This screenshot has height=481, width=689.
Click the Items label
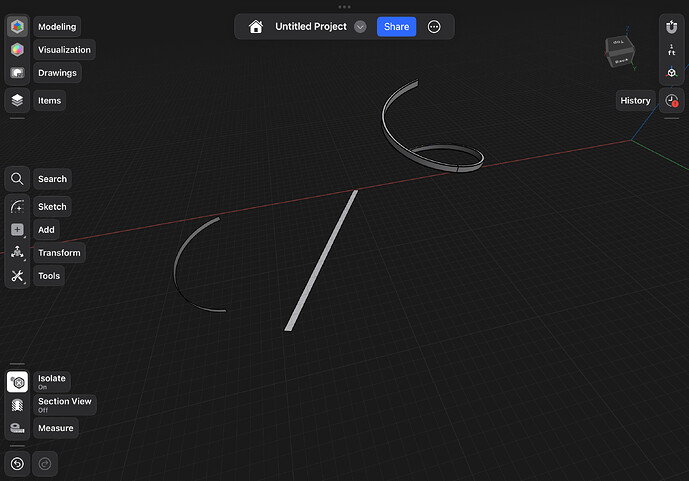(49, 101)
